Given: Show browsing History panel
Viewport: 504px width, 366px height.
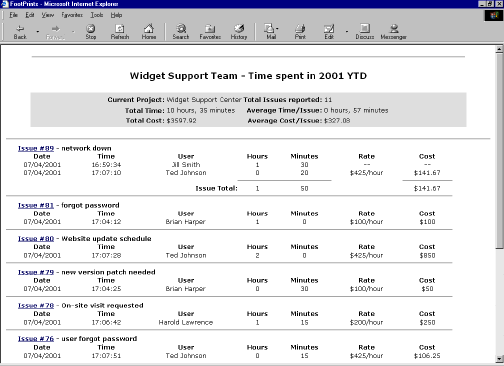Looking at the screenshot, I should (x=239, y=32).
